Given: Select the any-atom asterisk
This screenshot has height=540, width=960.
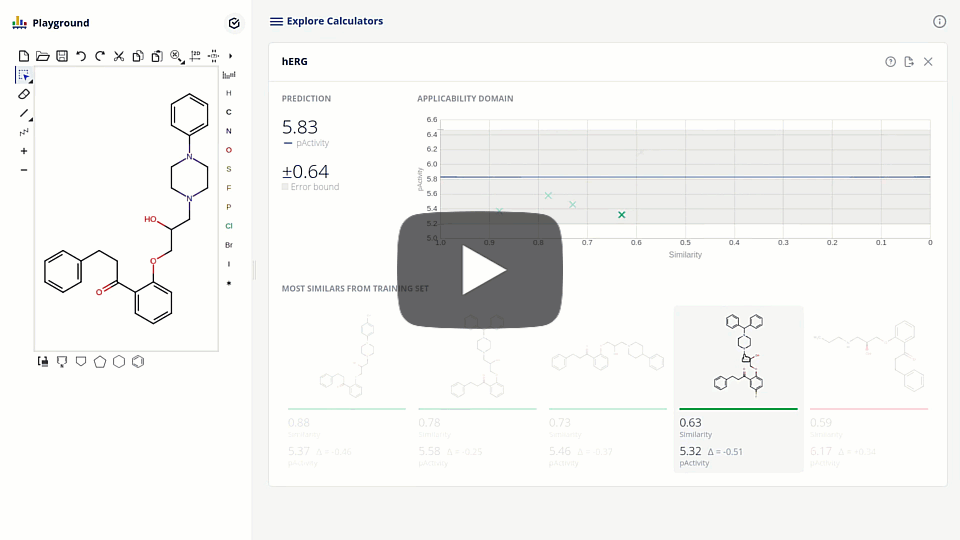Looking at the screenshot, I should tap(229, 283).
